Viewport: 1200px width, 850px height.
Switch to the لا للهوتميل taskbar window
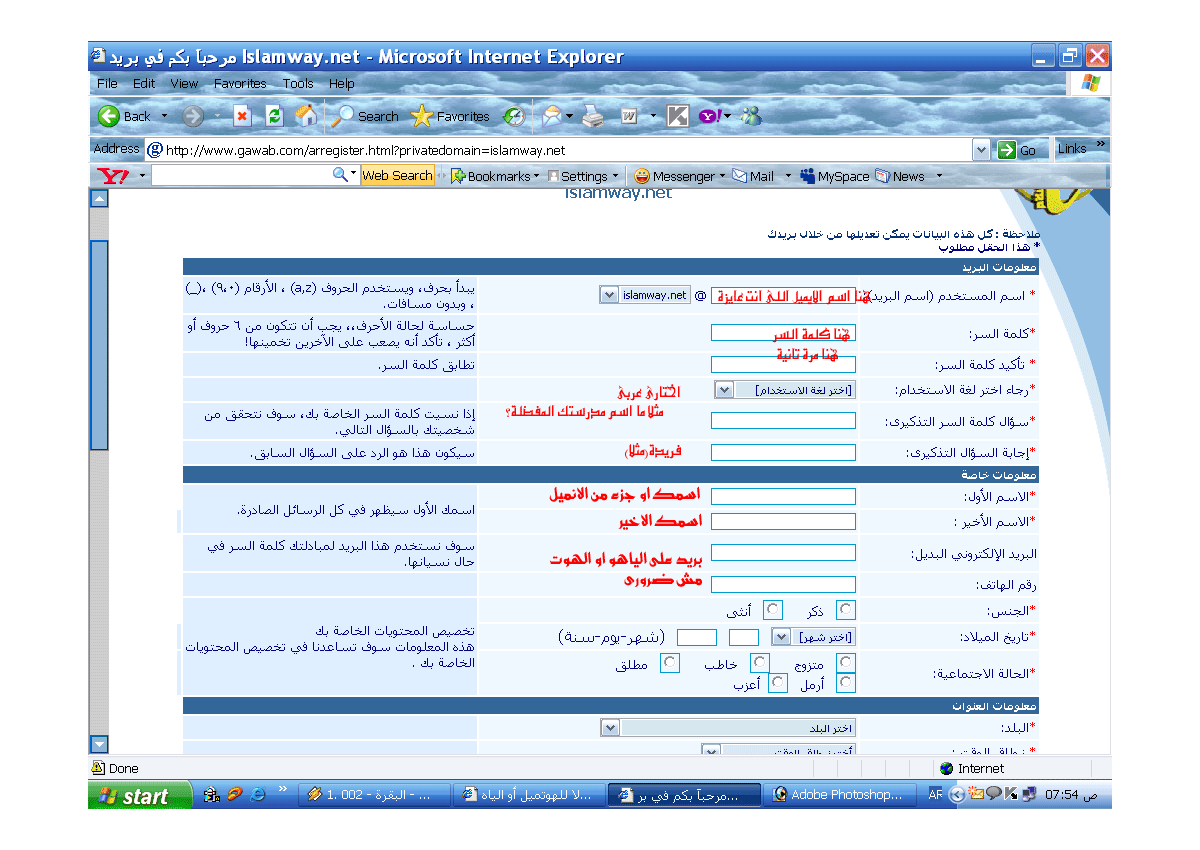tap(529, 795)
